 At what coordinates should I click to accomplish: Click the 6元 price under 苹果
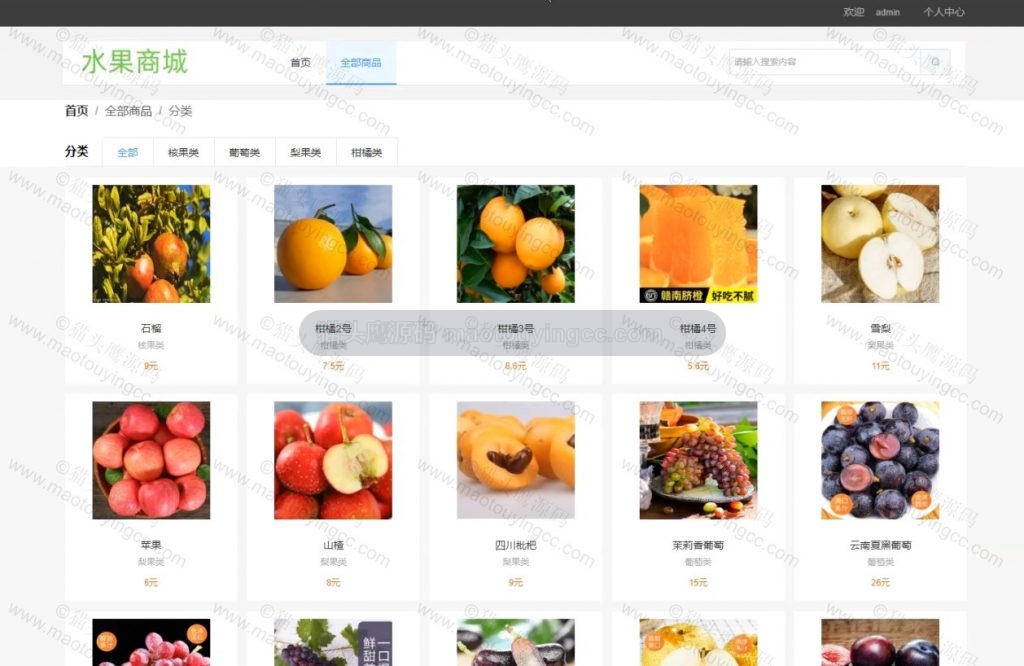point(151,582)
